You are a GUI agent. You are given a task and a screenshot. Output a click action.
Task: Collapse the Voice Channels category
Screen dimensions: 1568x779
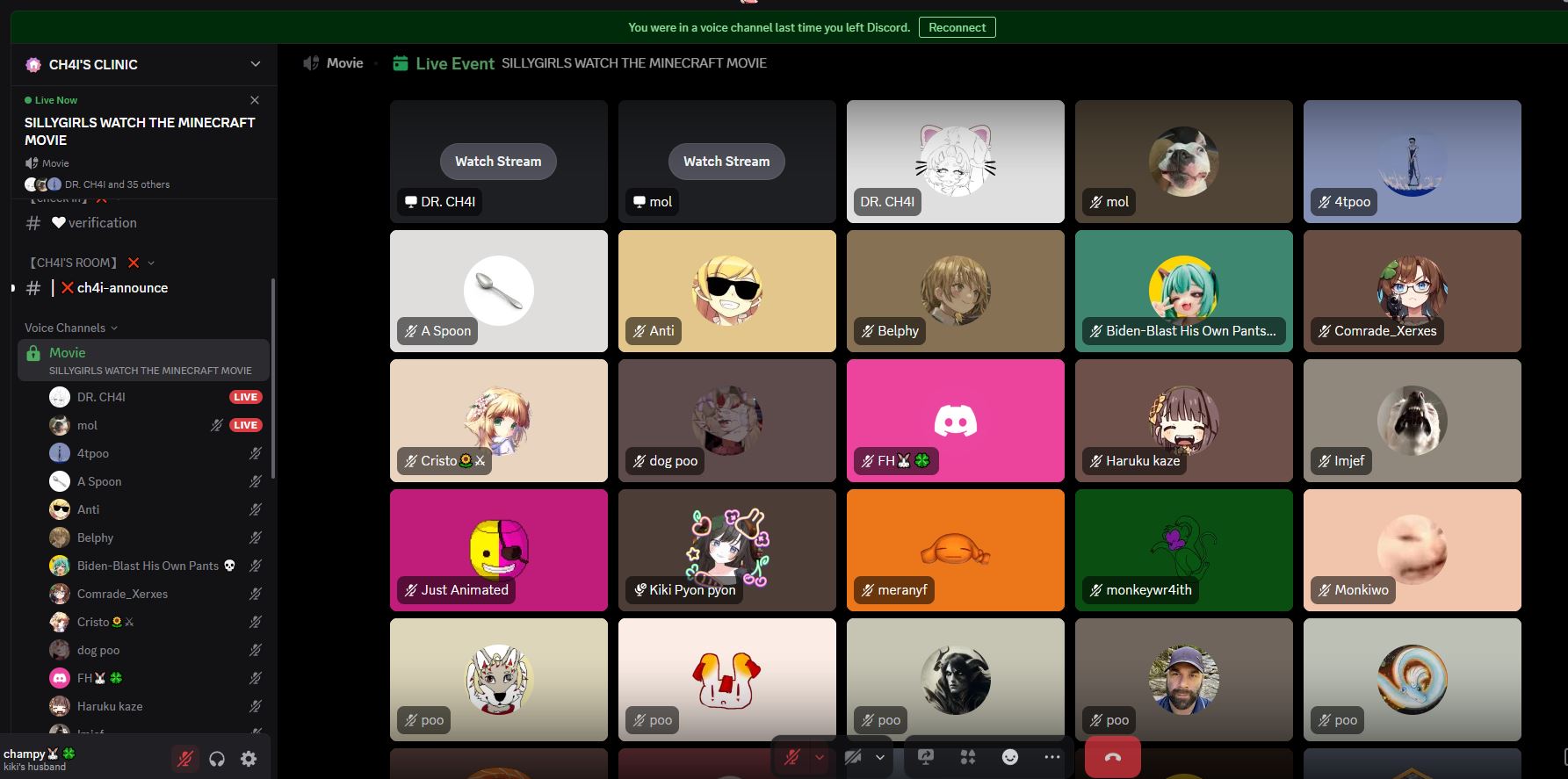point(70,328)
